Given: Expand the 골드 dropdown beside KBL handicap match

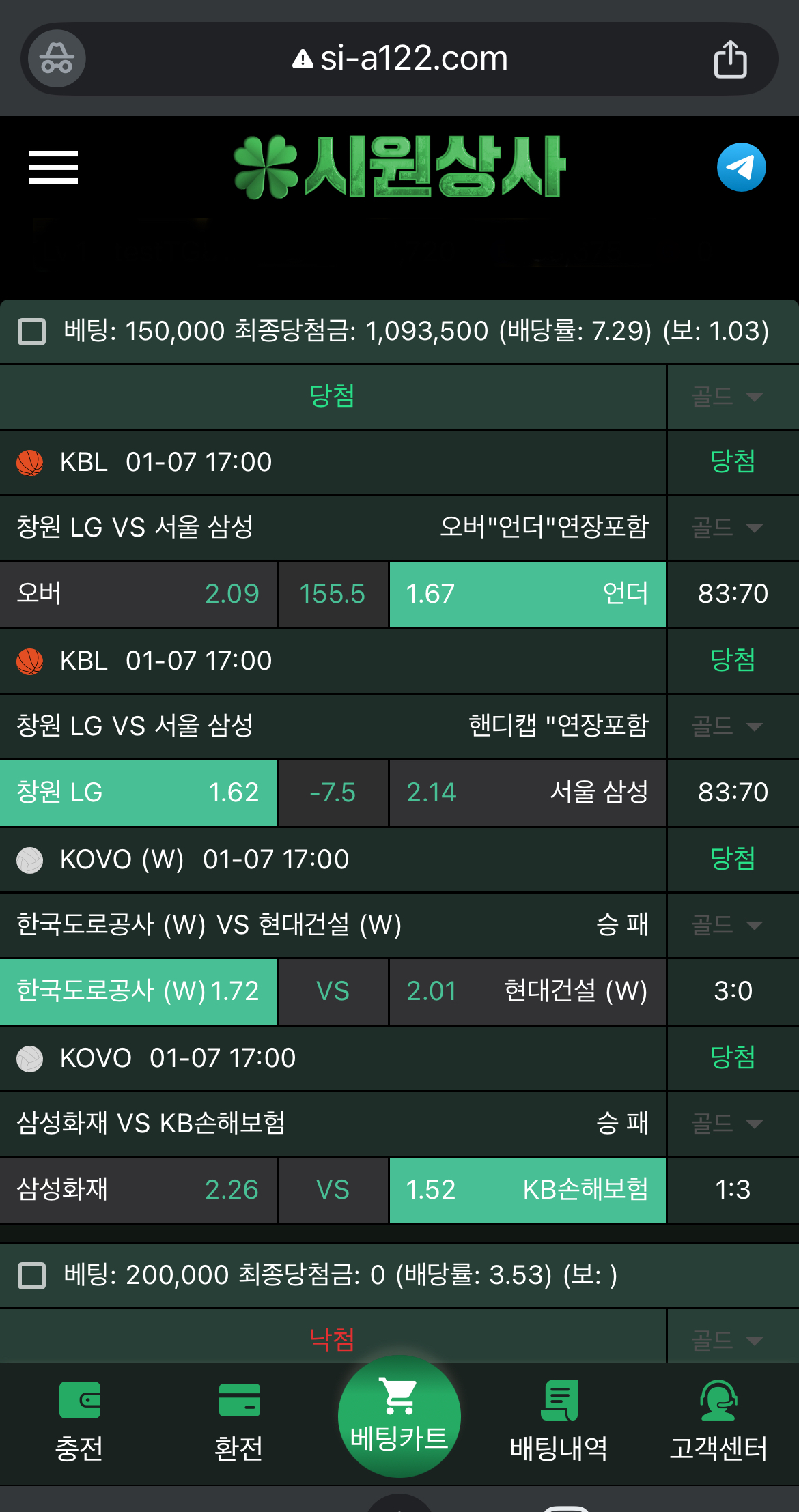Looking at the screenshot, I should [729, 726].
